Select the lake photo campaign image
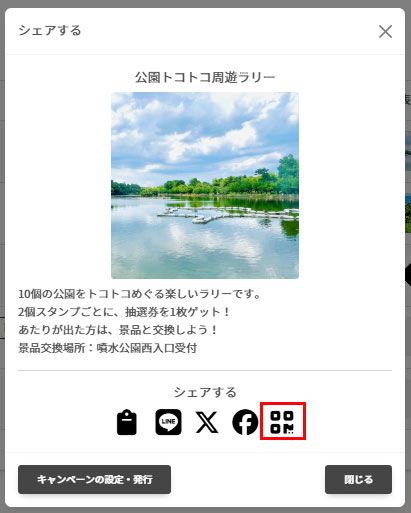The height and width of the screenshot is (513, 411). pyautogui.click(x=205, y=185)
